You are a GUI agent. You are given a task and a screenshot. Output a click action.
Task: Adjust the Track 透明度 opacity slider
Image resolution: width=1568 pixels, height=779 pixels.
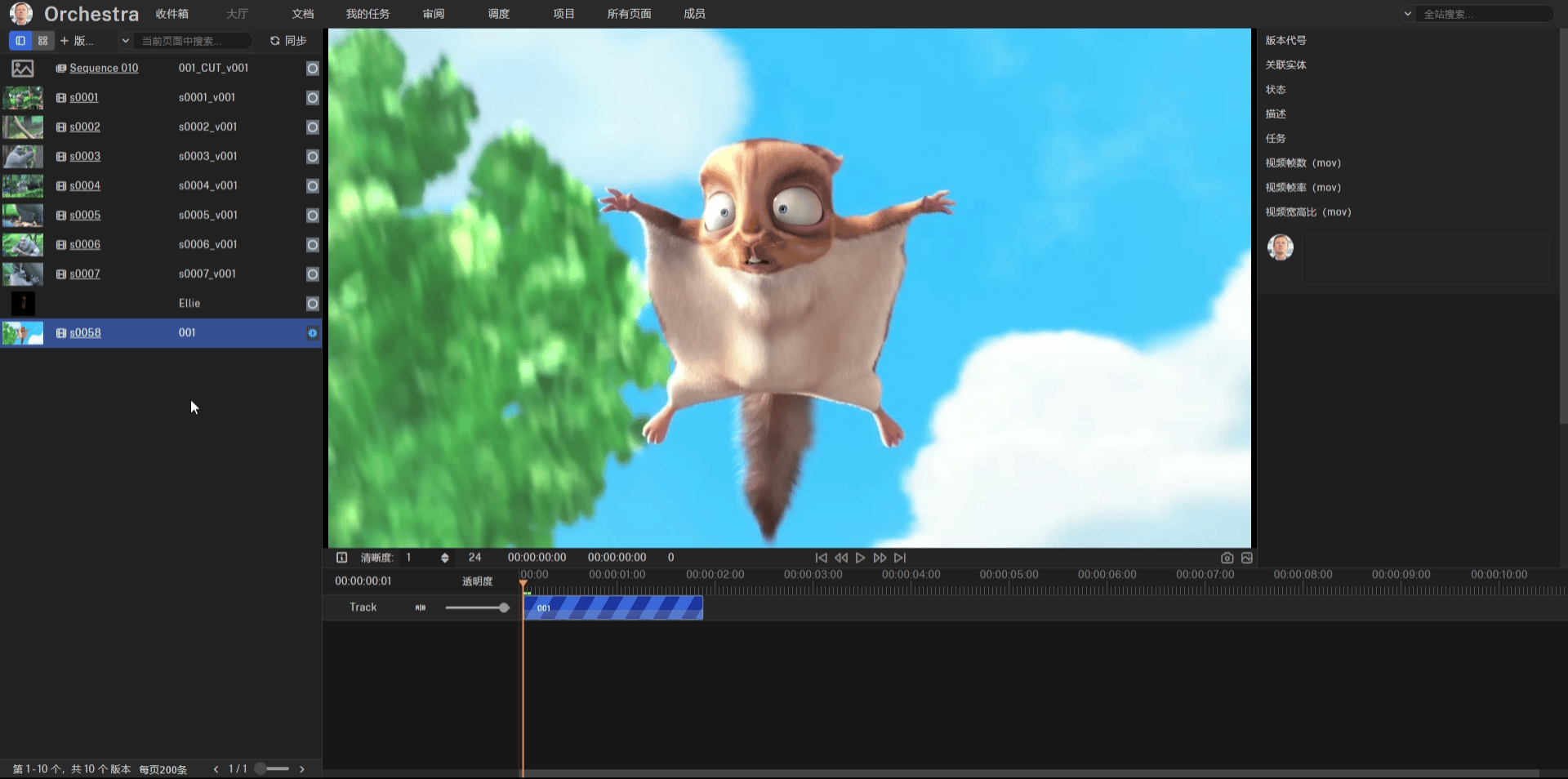coord(478,608)
